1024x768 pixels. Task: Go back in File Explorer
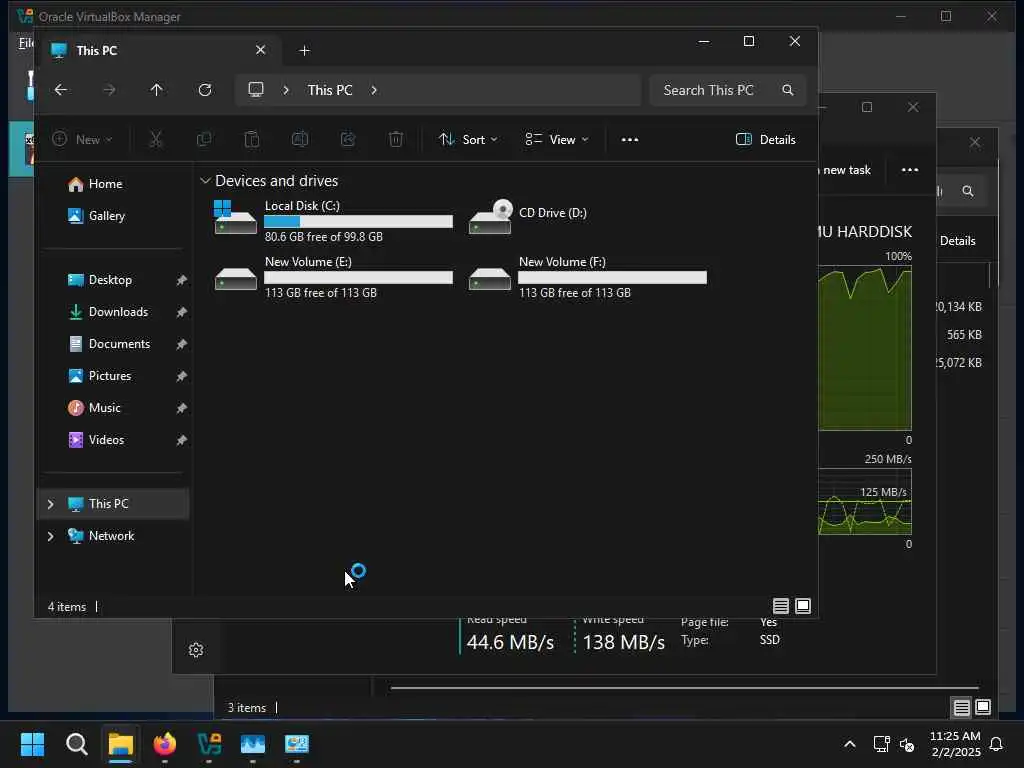pos(61,90)
